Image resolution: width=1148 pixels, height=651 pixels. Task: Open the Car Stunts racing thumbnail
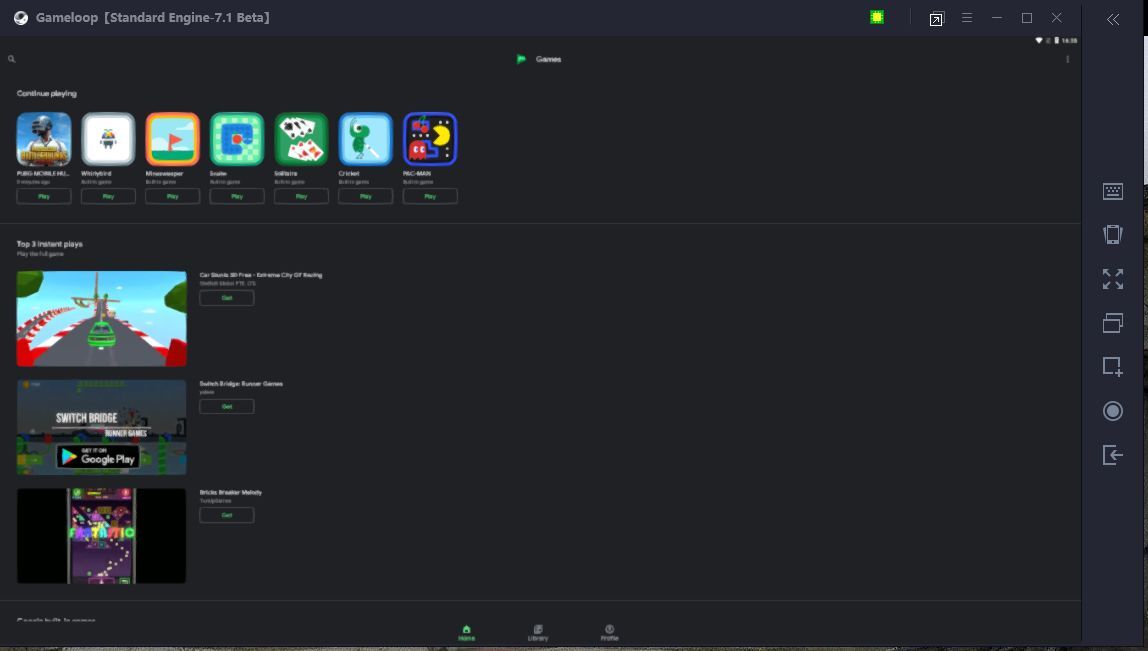tap(102, 319)
